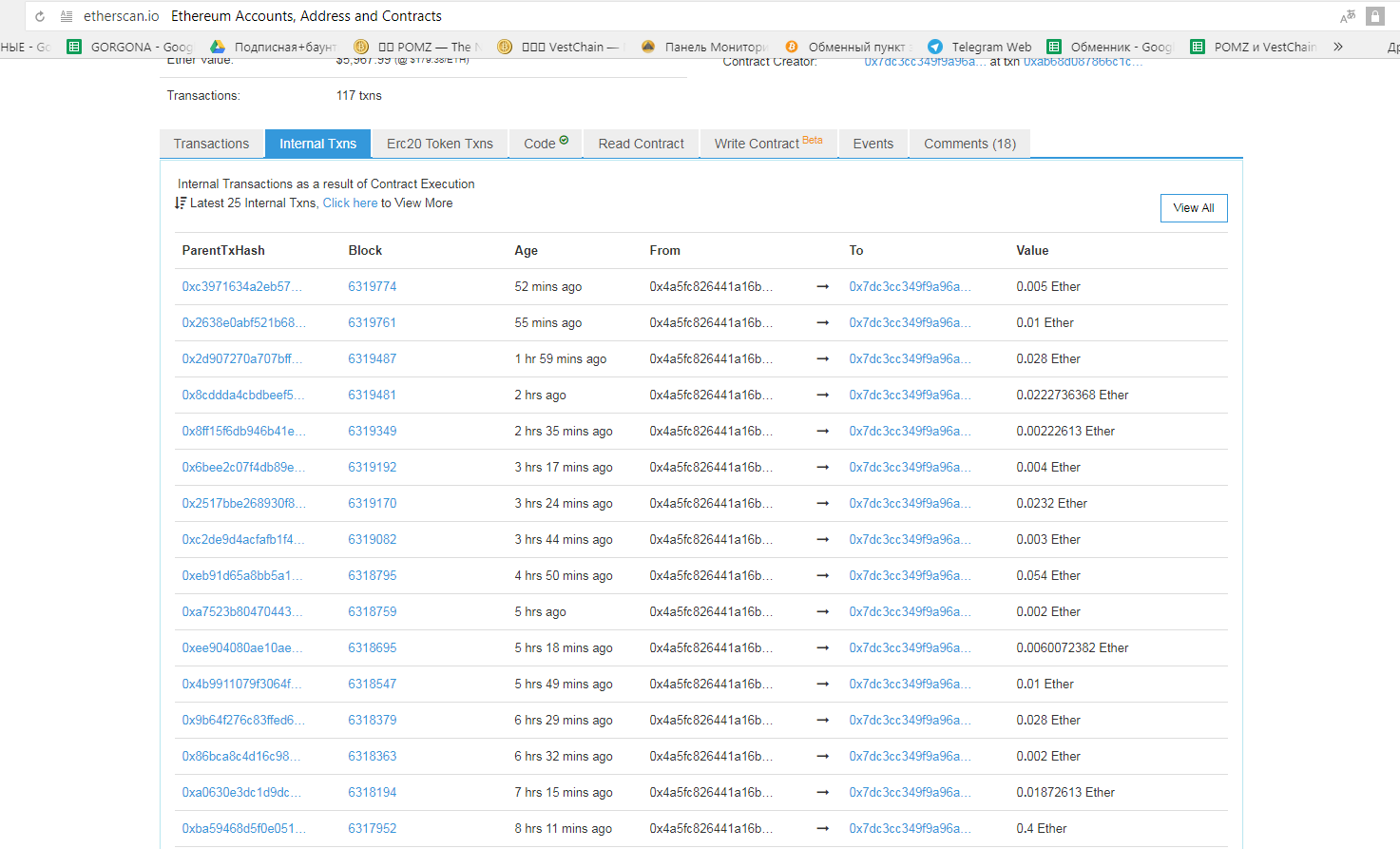
Task: Open parent tx hash 0xc3971634a2eb57
Action: tap(242, 286)
